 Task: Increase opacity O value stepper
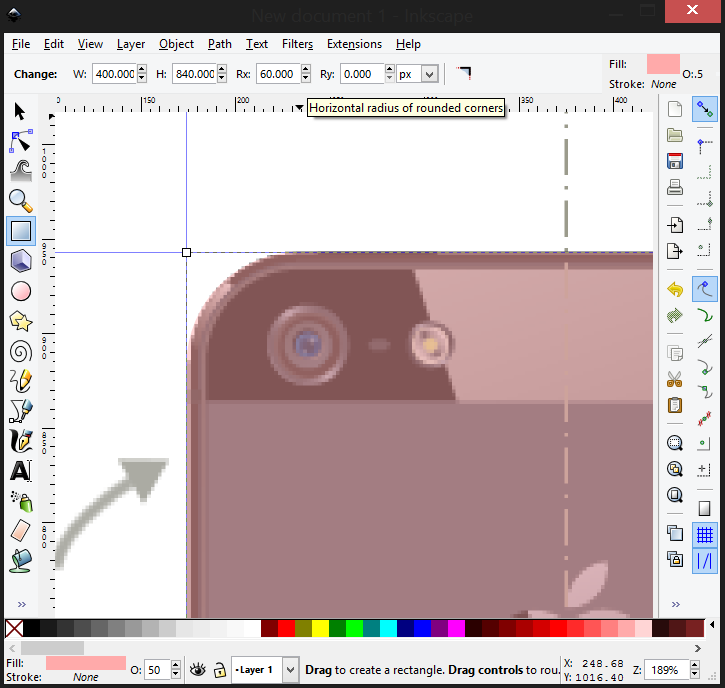click(176, 665)
